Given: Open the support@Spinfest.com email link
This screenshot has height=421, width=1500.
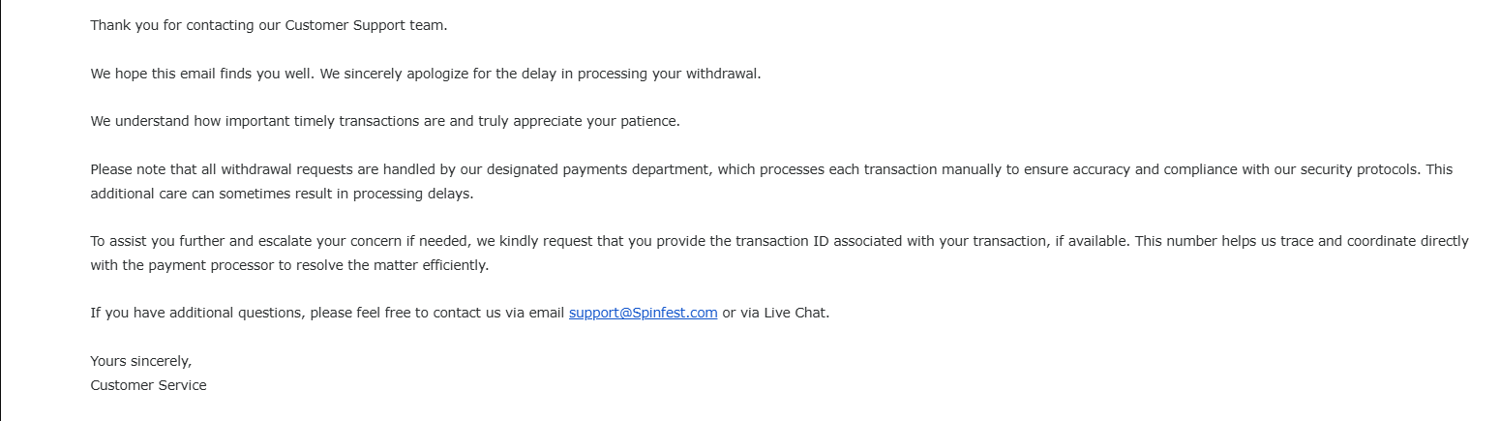Looking at the screenshot, I should click(643, 312).
